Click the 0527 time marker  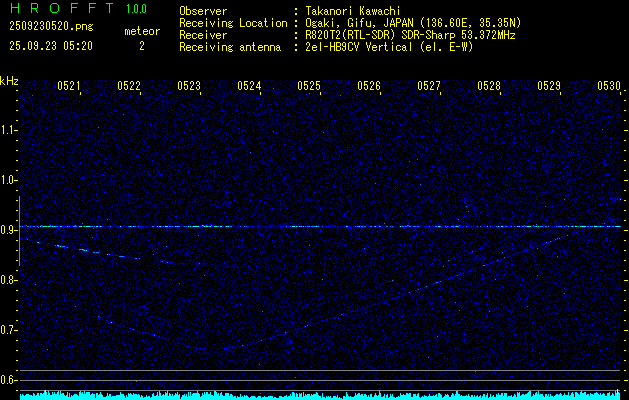click(x=429, y=87)
